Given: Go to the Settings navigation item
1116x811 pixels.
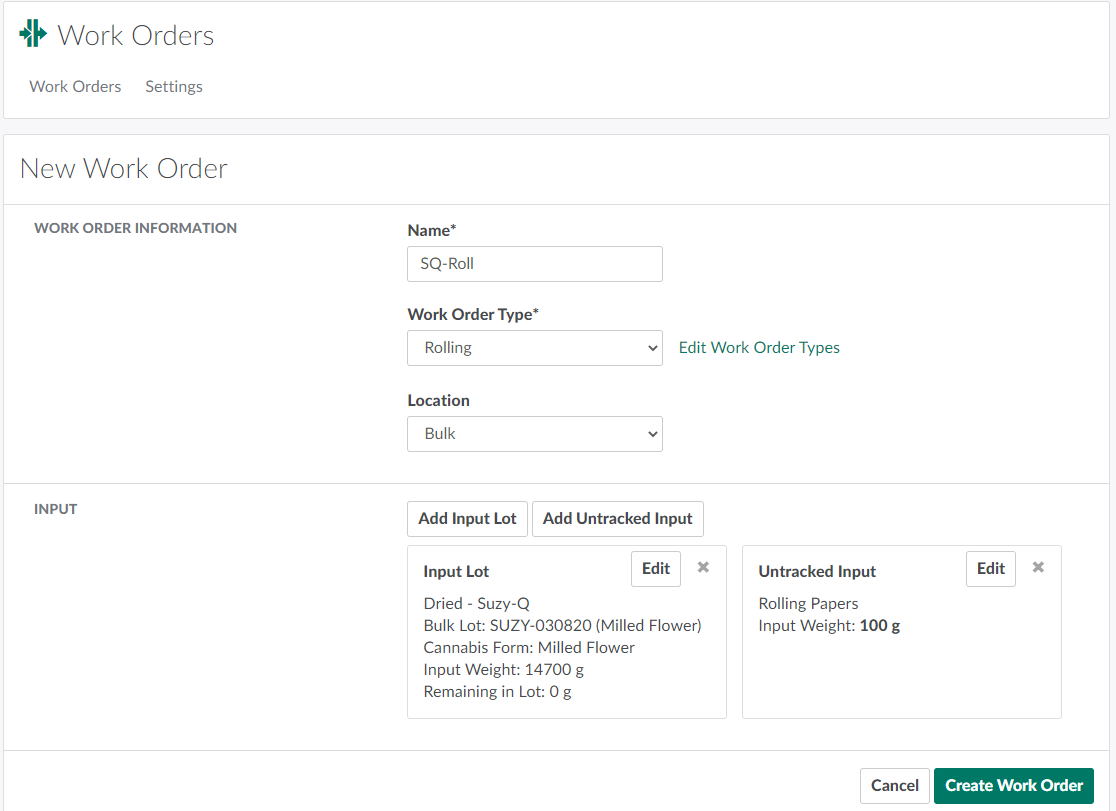Looking at the screenshot, I should pyautogui.click(x=174, y=87).
